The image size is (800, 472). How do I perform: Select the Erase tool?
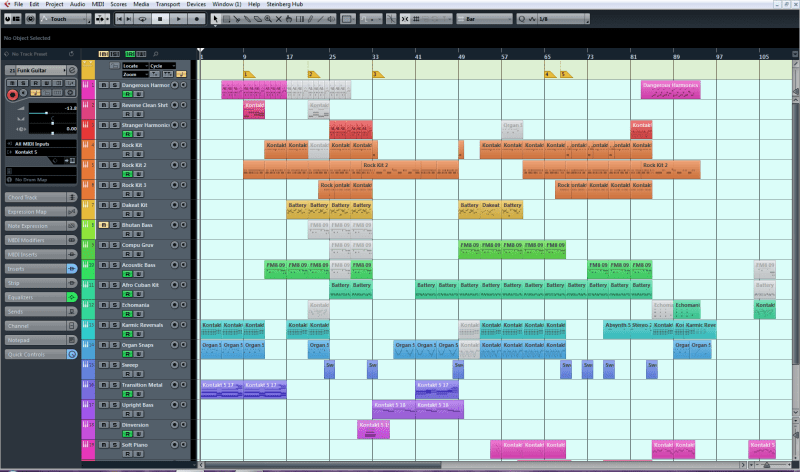[x=258, y=19]
